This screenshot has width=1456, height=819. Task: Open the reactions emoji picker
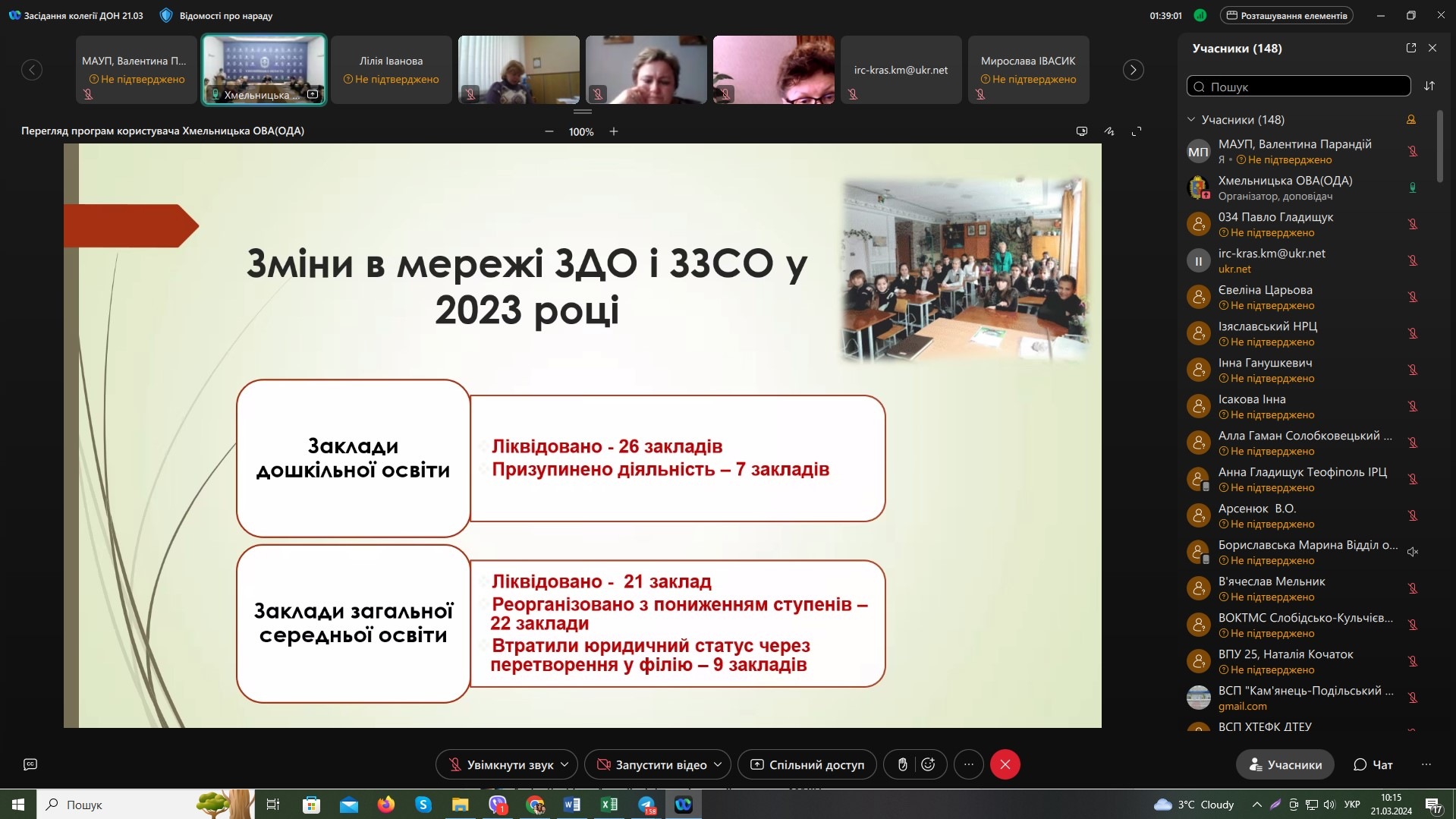click(x=928, y=764)
